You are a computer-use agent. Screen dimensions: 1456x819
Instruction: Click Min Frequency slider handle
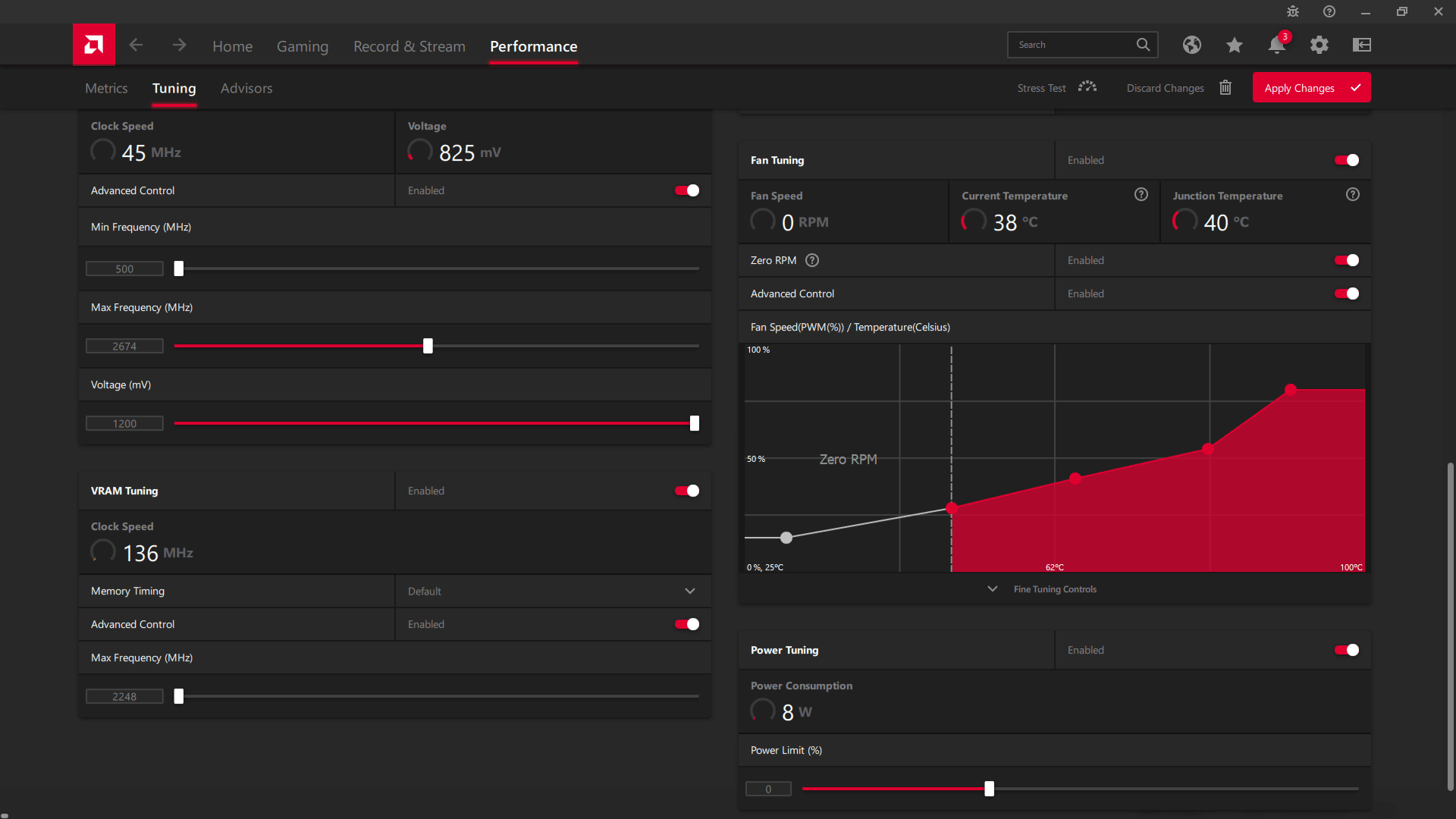pos(179,268)
